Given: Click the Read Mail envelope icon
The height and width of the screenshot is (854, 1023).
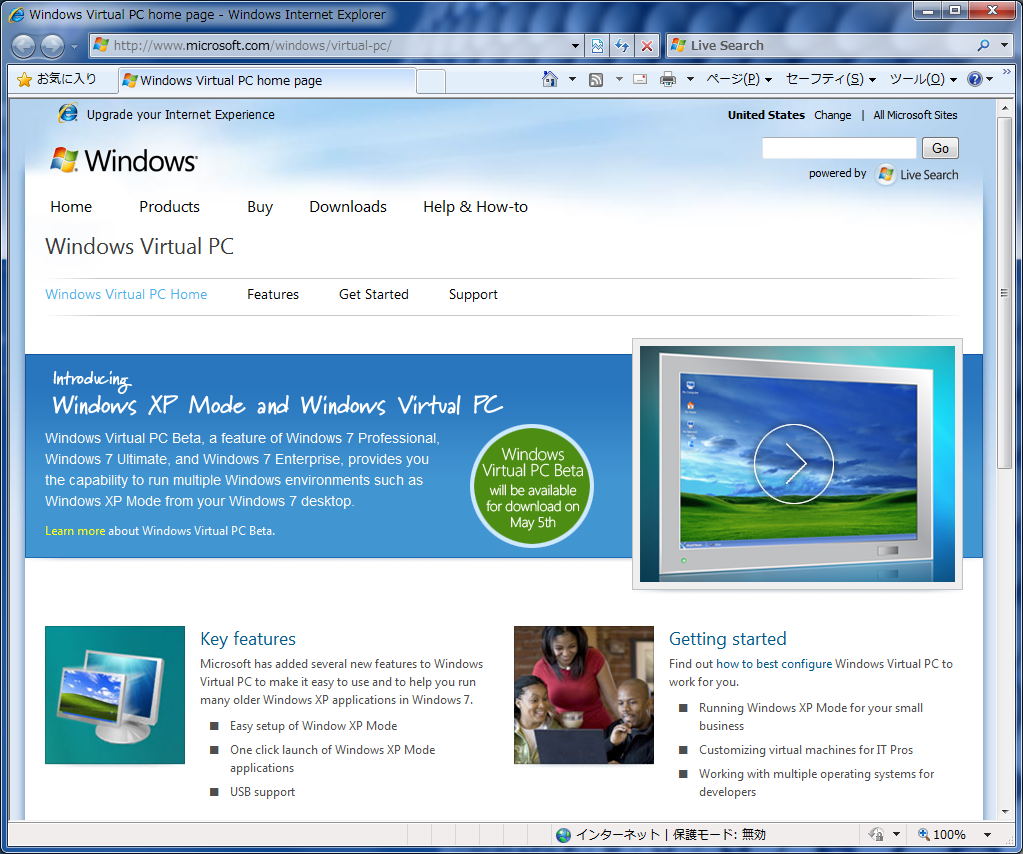Looking at the screenshot, I should (640, 80).
